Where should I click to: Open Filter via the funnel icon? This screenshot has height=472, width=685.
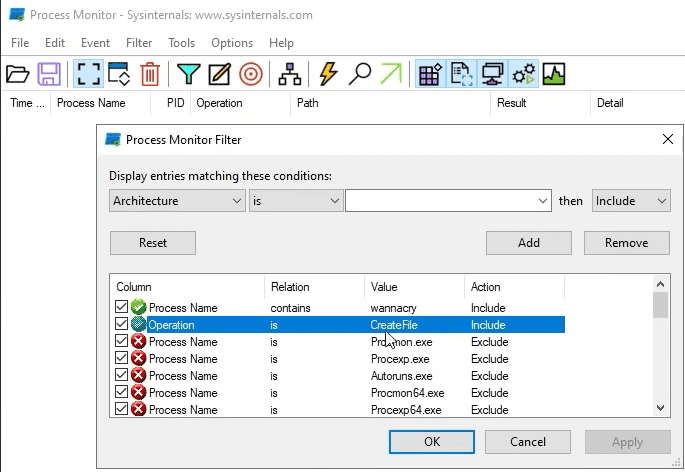pyautogui.click(x=188, y=73)
